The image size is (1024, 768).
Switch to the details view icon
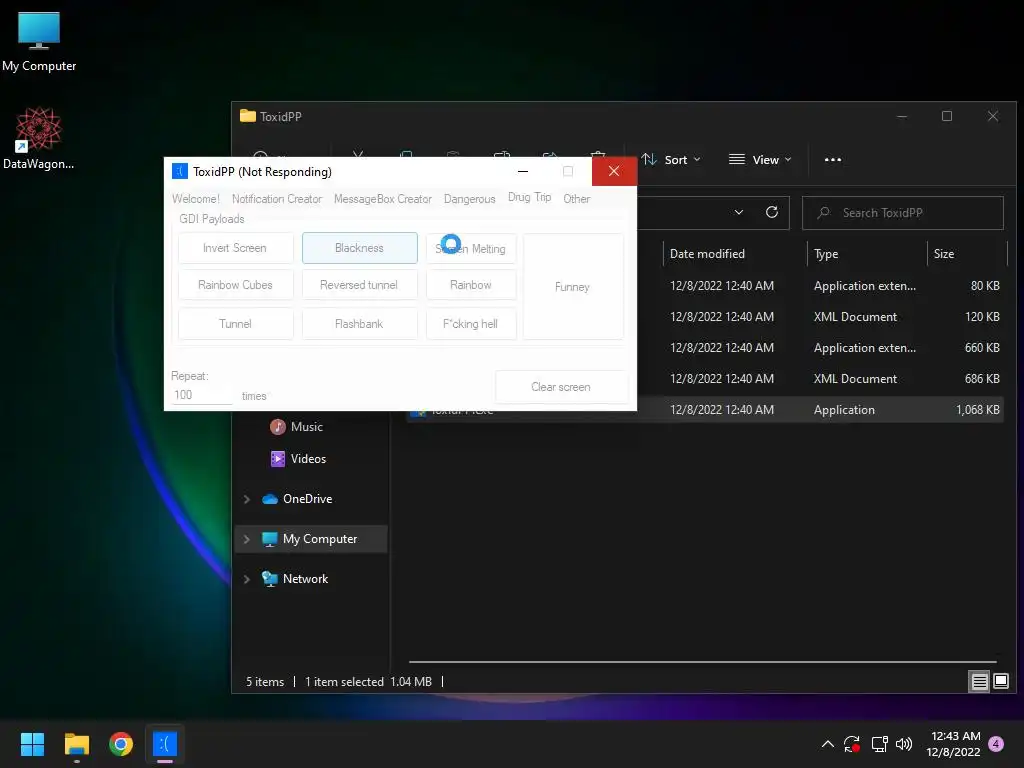point(980,682)
